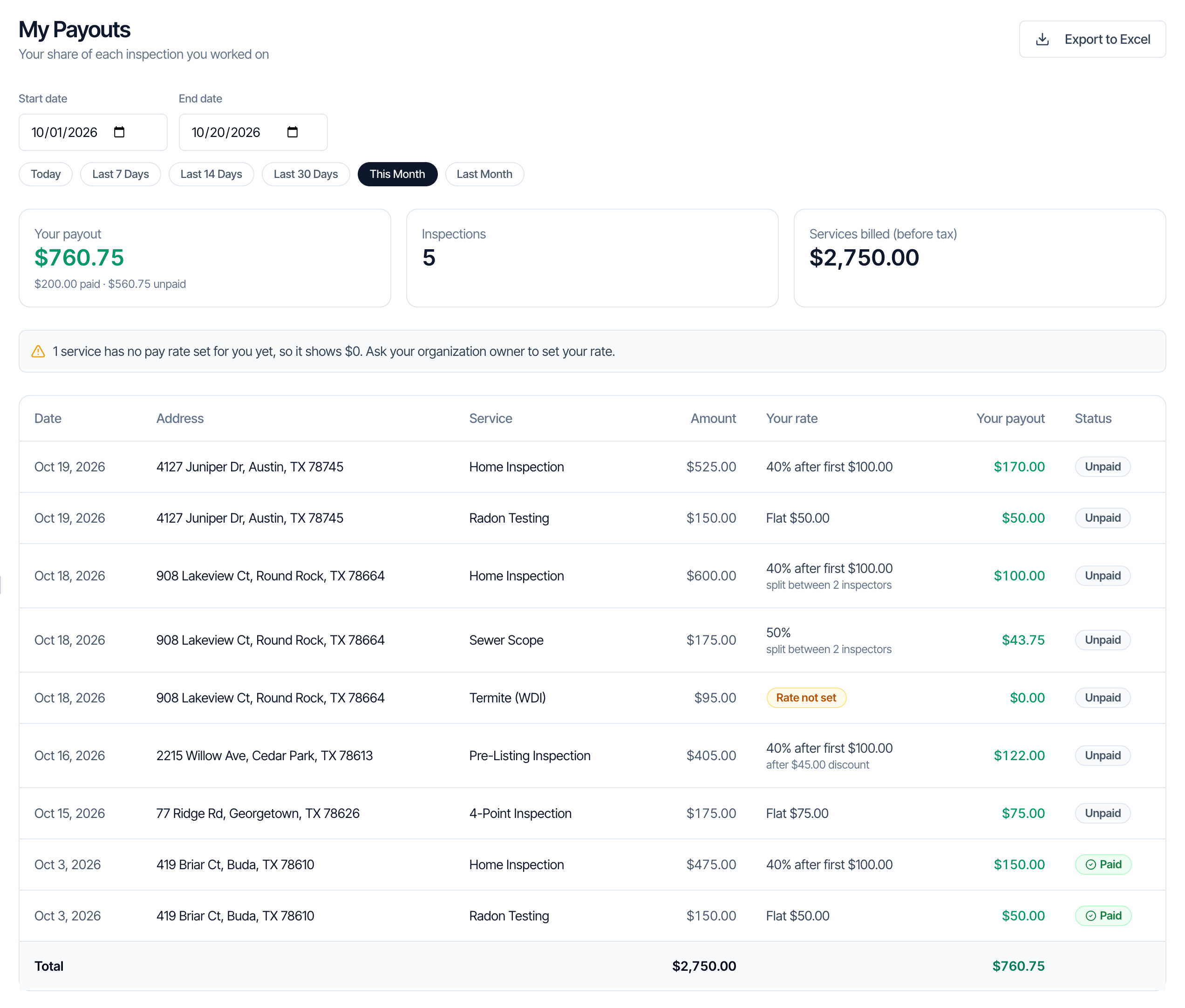
Task: Click the '$200.00 paid · $560.75 unpaid' text
Action: 110,284
